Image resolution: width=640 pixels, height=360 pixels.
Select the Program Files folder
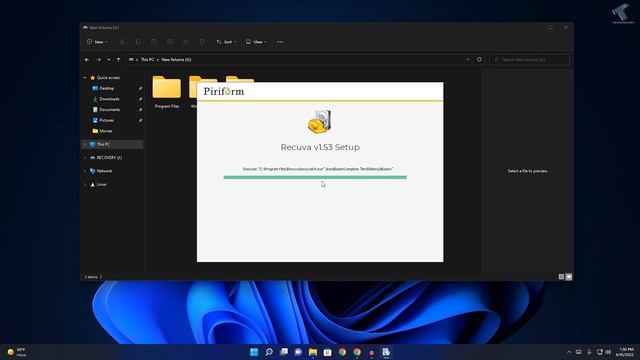pyautogui.click(x=167, y=92)
